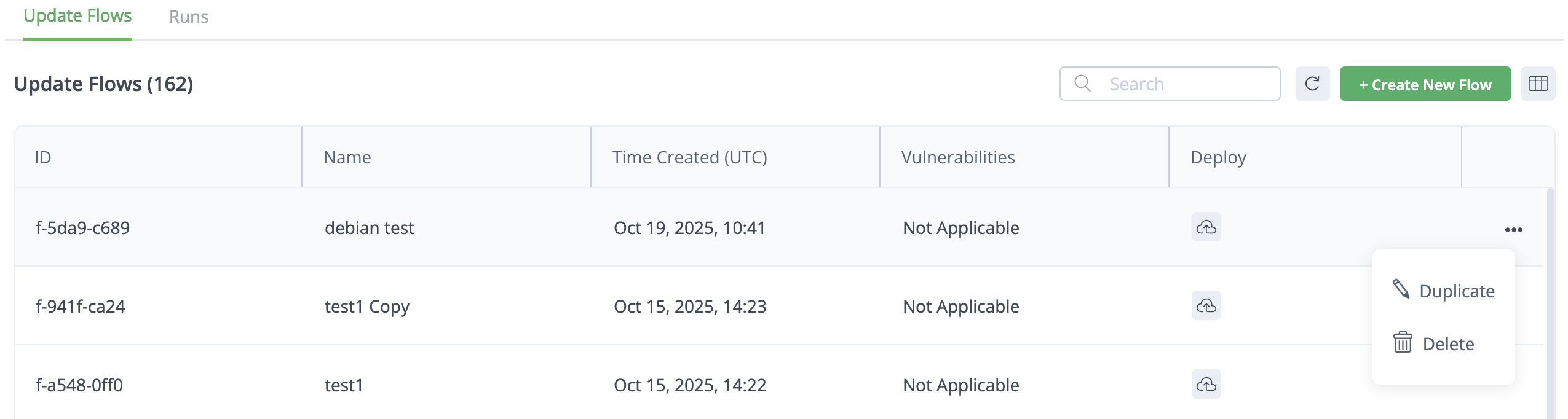1568x419 pixels.
Task: Open the column layout settings icon
Action: pos(1538,84)
